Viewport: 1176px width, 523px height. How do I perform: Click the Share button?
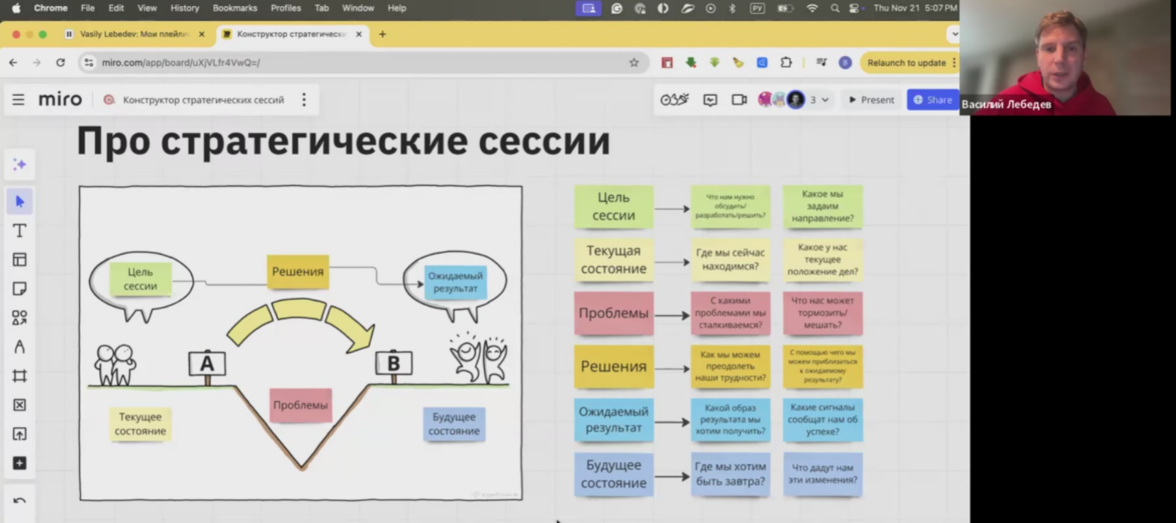pyautogui.click(x=932, y=100)
